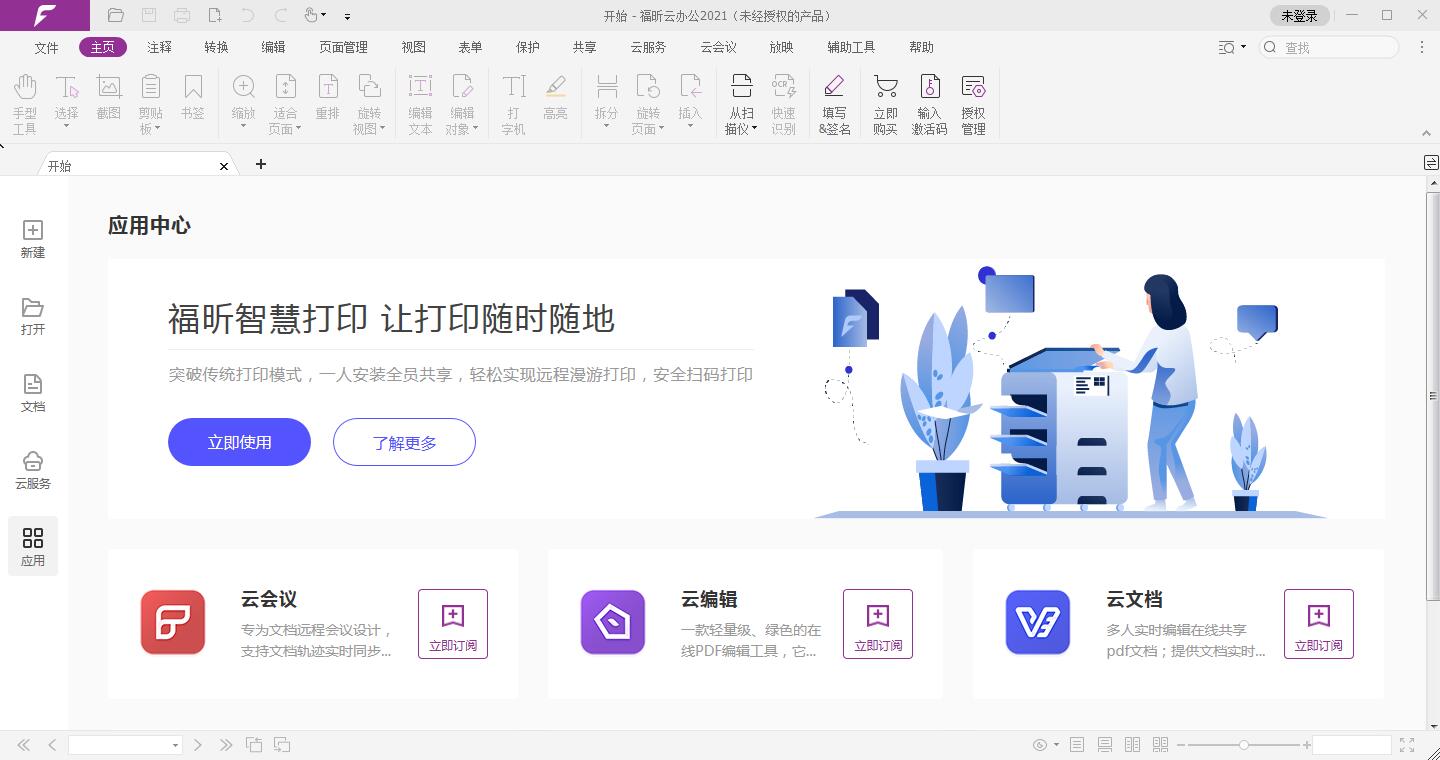Toggle fullscreen mode at bottom right

coord(1407,745)
